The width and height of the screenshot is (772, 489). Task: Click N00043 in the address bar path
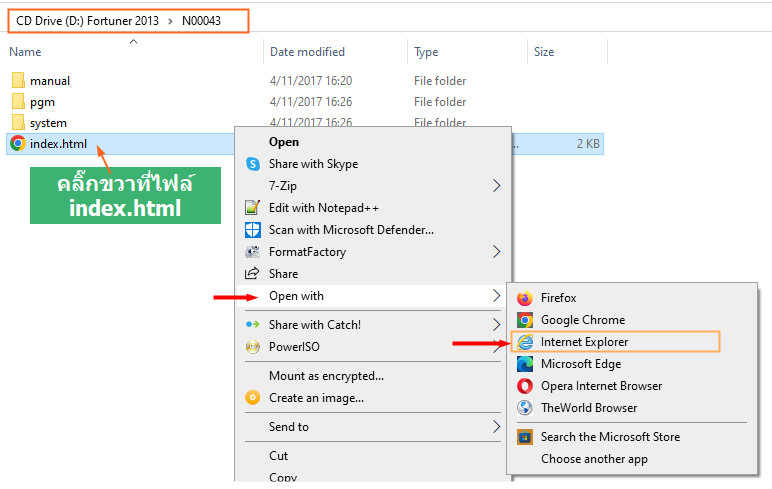click(x=204, y=21)
